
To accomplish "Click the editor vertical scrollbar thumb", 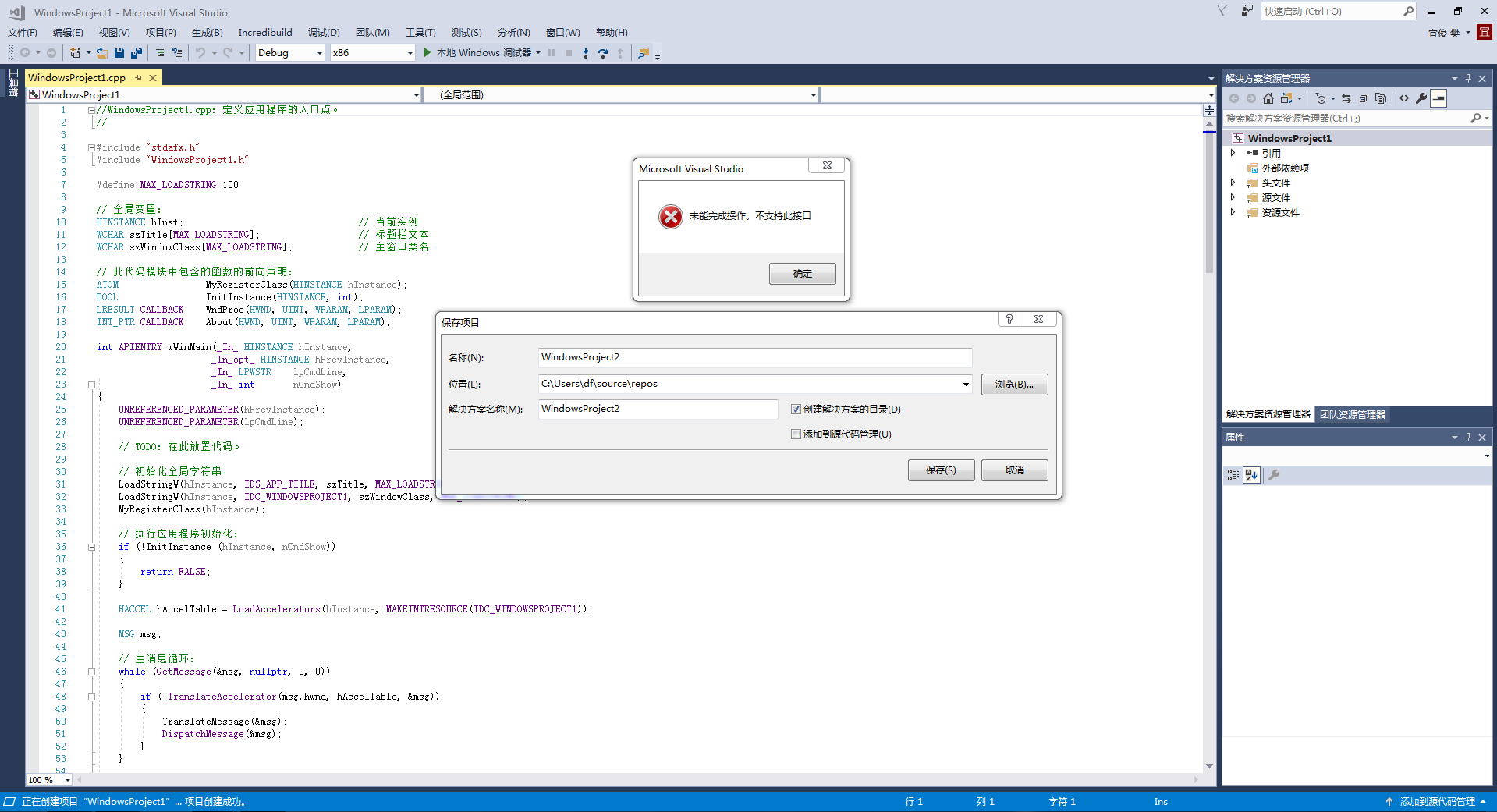I will [x=1209, y=203].
